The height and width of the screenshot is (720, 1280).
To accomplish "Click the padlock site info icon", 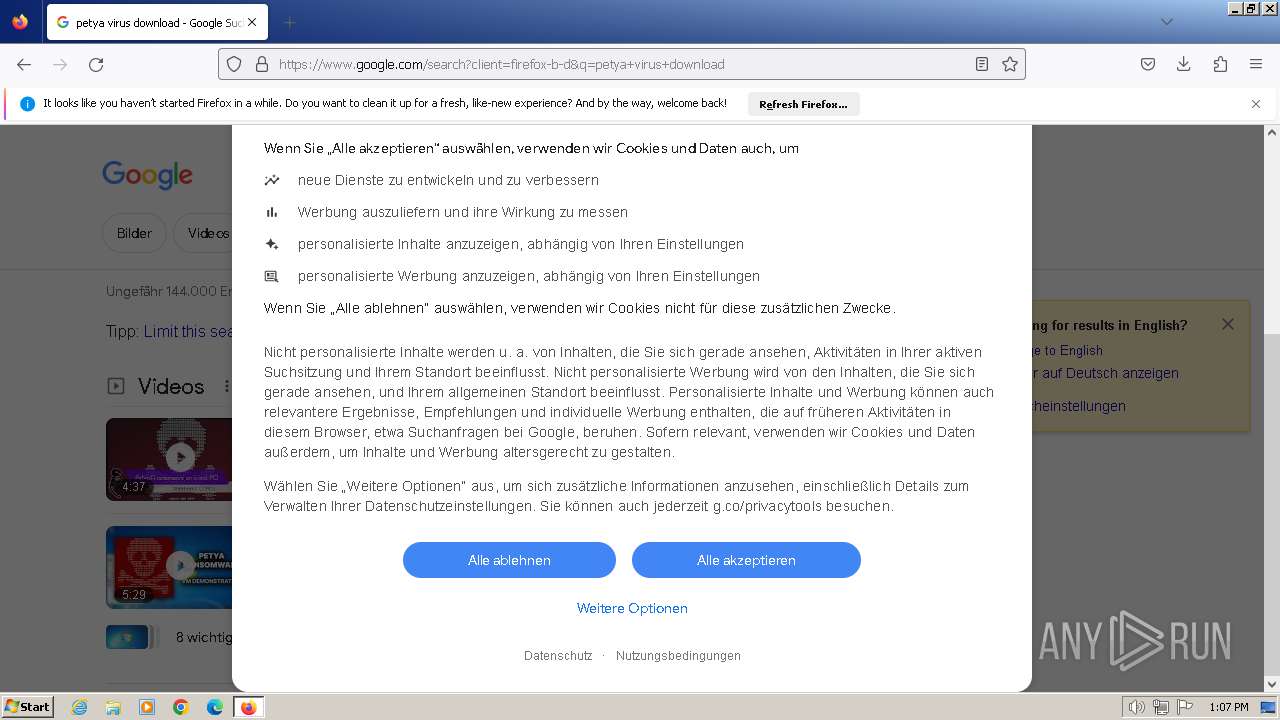I will click(x=262, y=64).
